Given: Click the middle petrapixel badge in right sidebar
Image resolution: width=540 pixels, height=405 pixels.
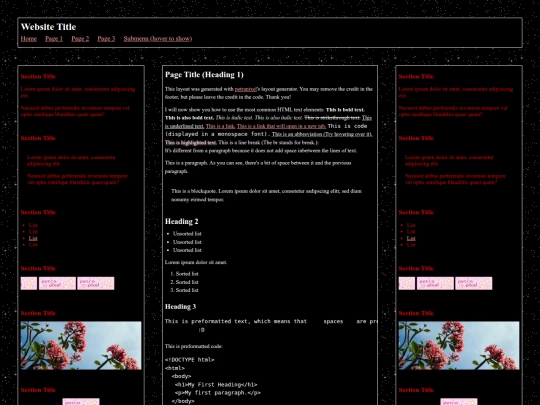Looking at the screenshot, I should coord(435,283).
